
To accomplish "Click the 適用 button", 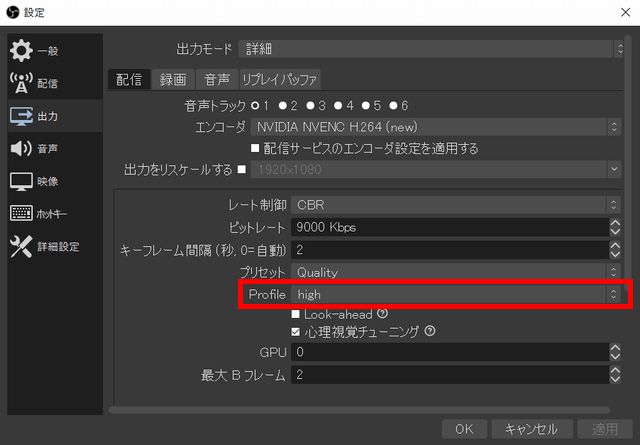I will point(605,429).
